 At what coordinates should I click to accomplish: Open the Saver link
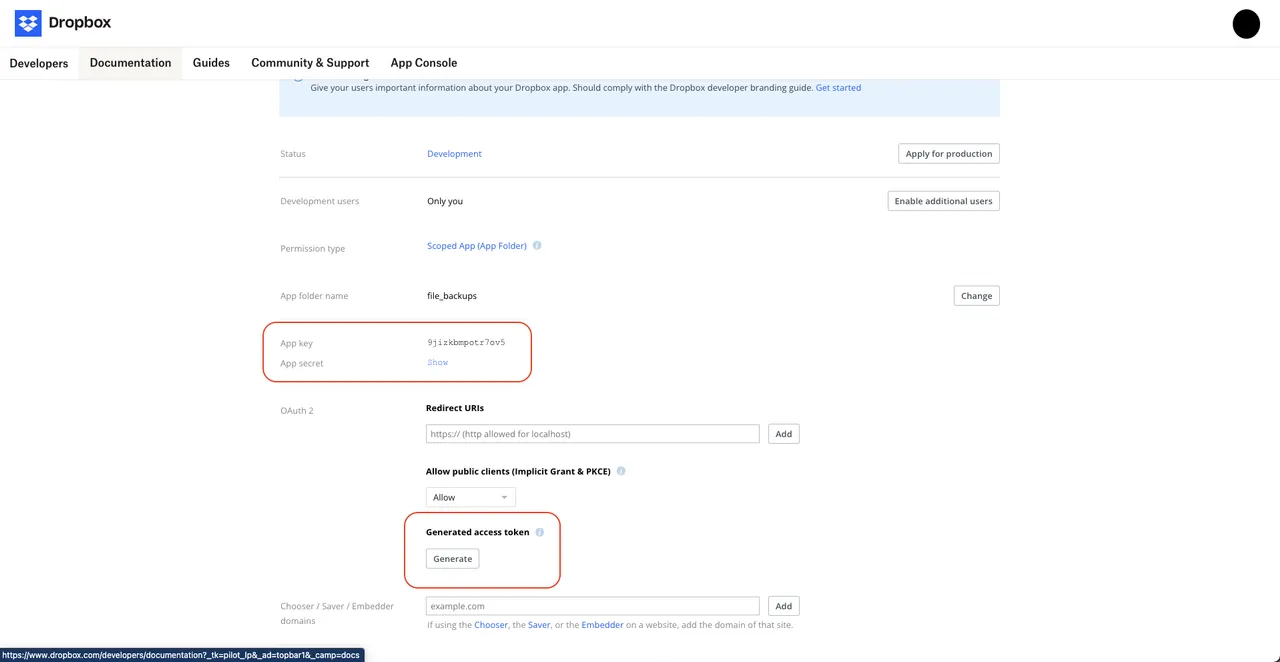point(539,625)
